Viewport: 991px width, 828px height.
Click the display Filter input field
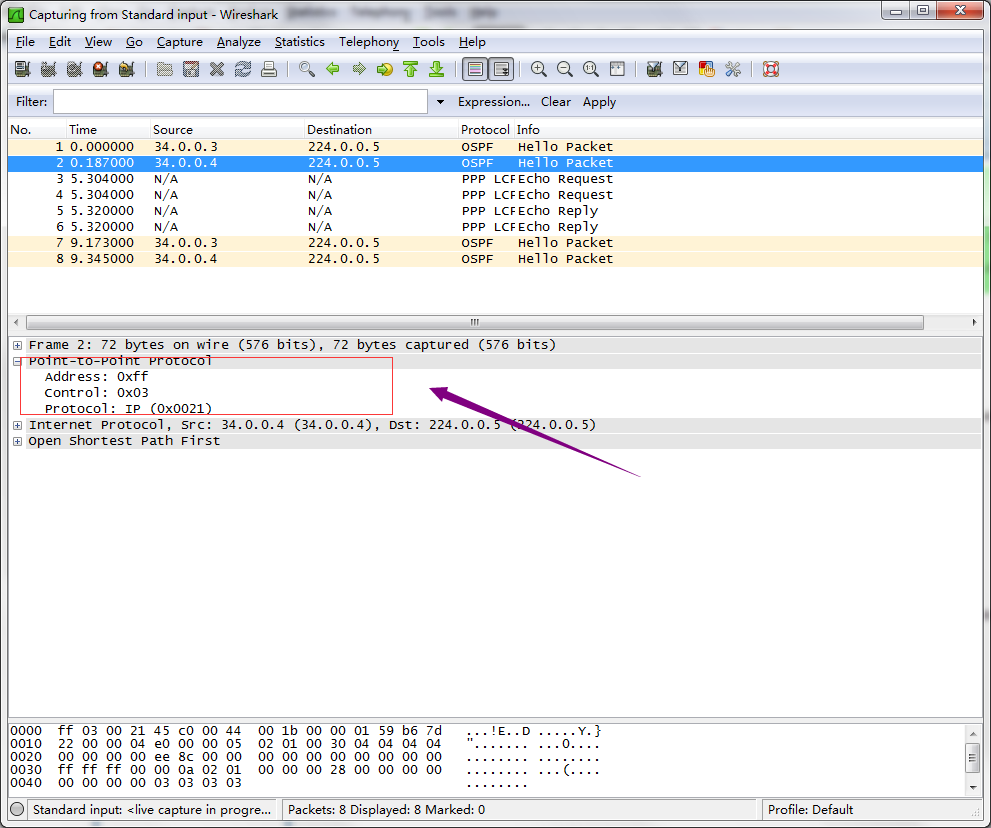click(240, 102)
